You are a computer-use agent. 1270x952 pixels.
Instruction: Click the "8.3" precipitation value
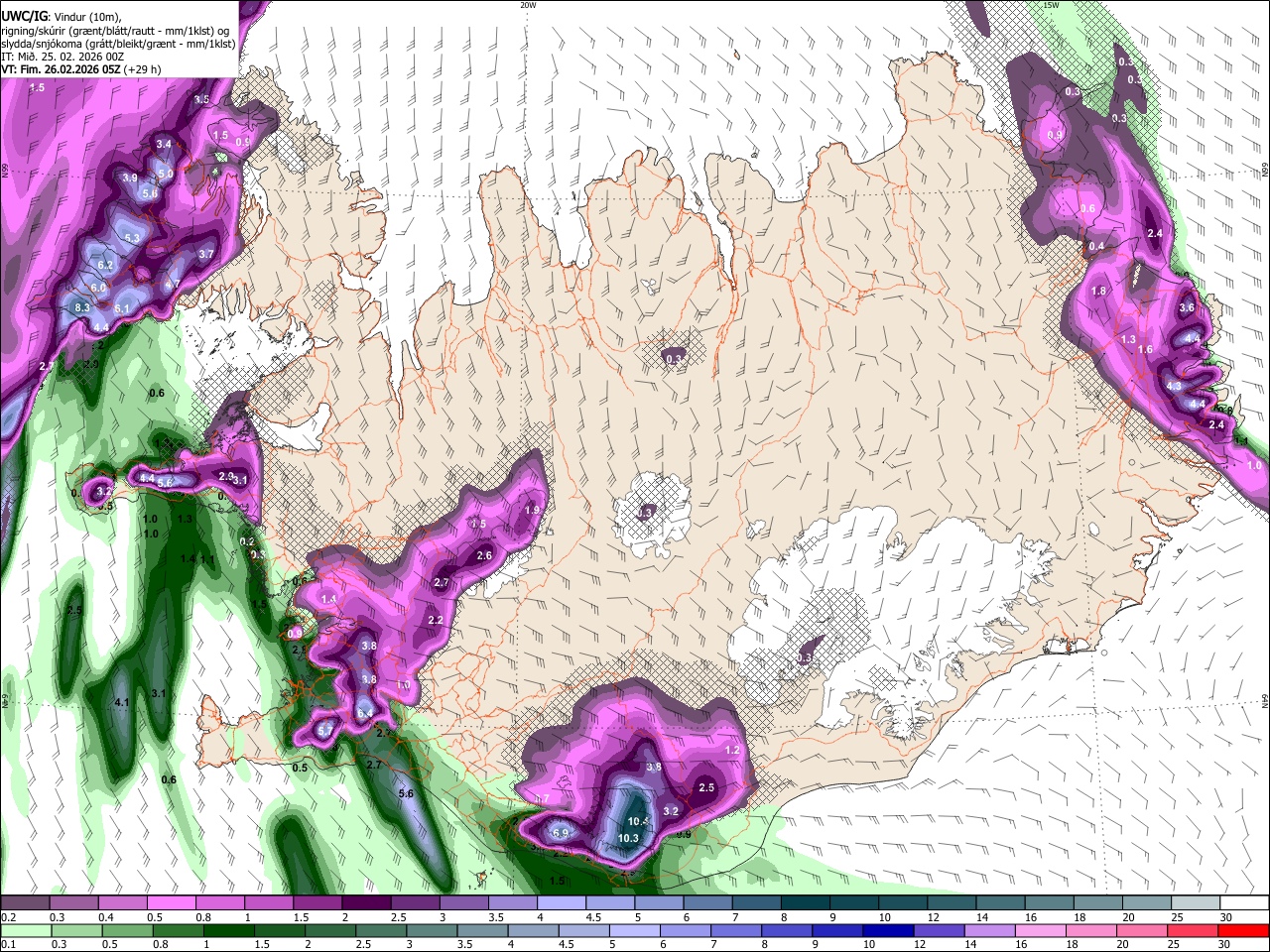[x=82, y=308]
